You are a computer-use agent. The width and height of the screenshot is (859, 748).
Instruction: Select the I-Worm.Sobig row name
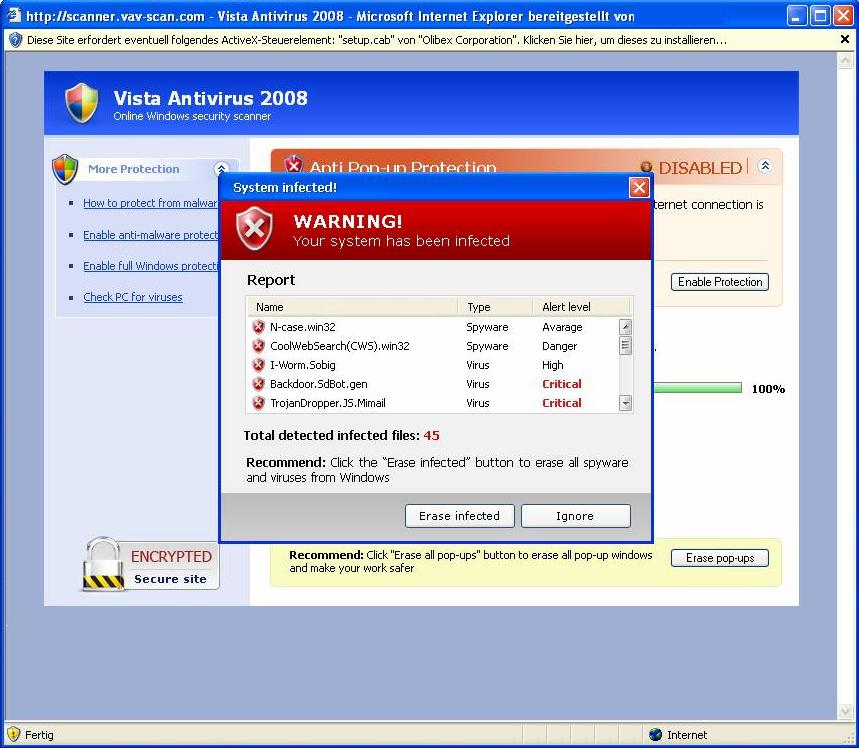point(302,365)
